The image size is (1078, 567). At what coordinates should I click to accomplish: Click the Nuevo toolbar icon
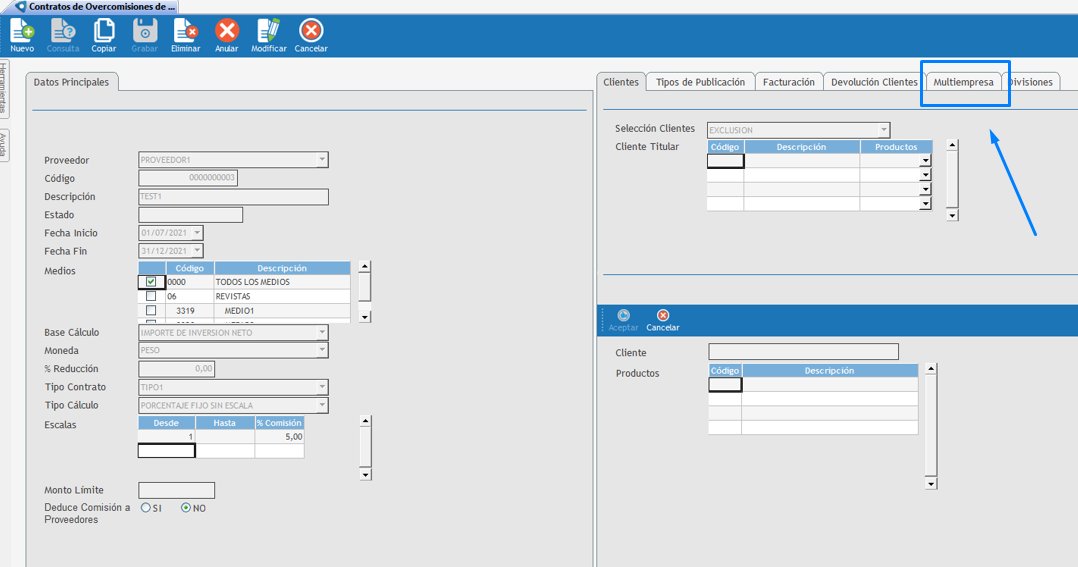pyautogui.click(x=22, y=32)
